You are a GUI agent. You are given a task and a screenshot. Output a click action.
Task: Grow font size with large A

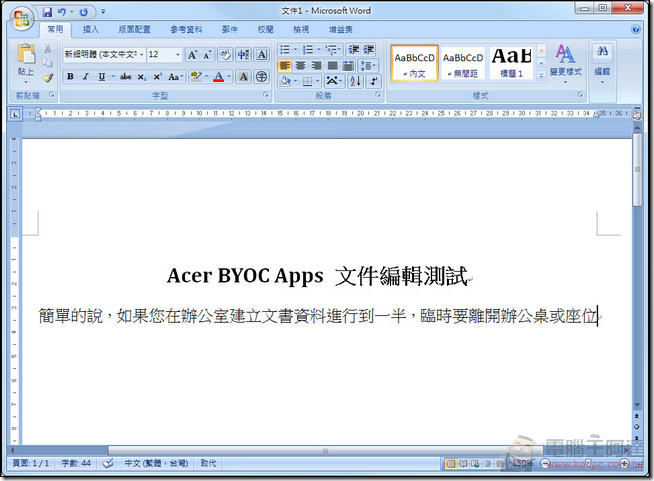click(x=192, y=55)
